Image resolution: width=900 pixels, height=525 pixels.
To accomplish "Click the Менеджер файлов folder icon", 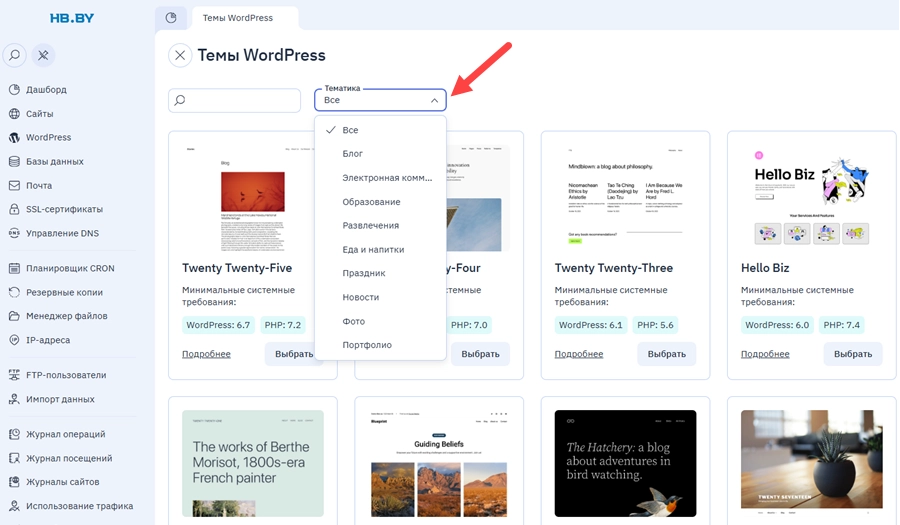I will (x=14, y=316).
